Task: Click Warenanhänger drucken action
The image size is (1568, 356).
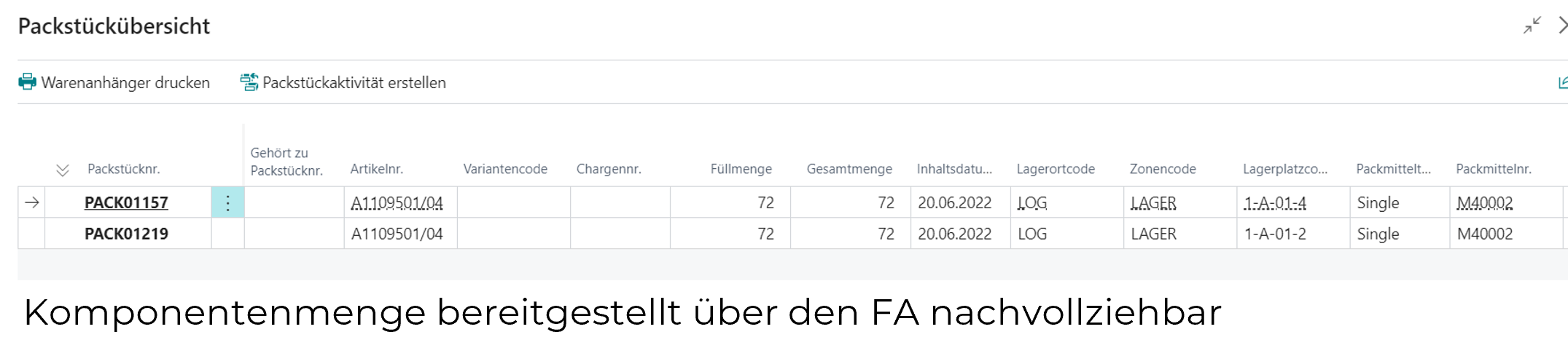Action: point(125,83)
